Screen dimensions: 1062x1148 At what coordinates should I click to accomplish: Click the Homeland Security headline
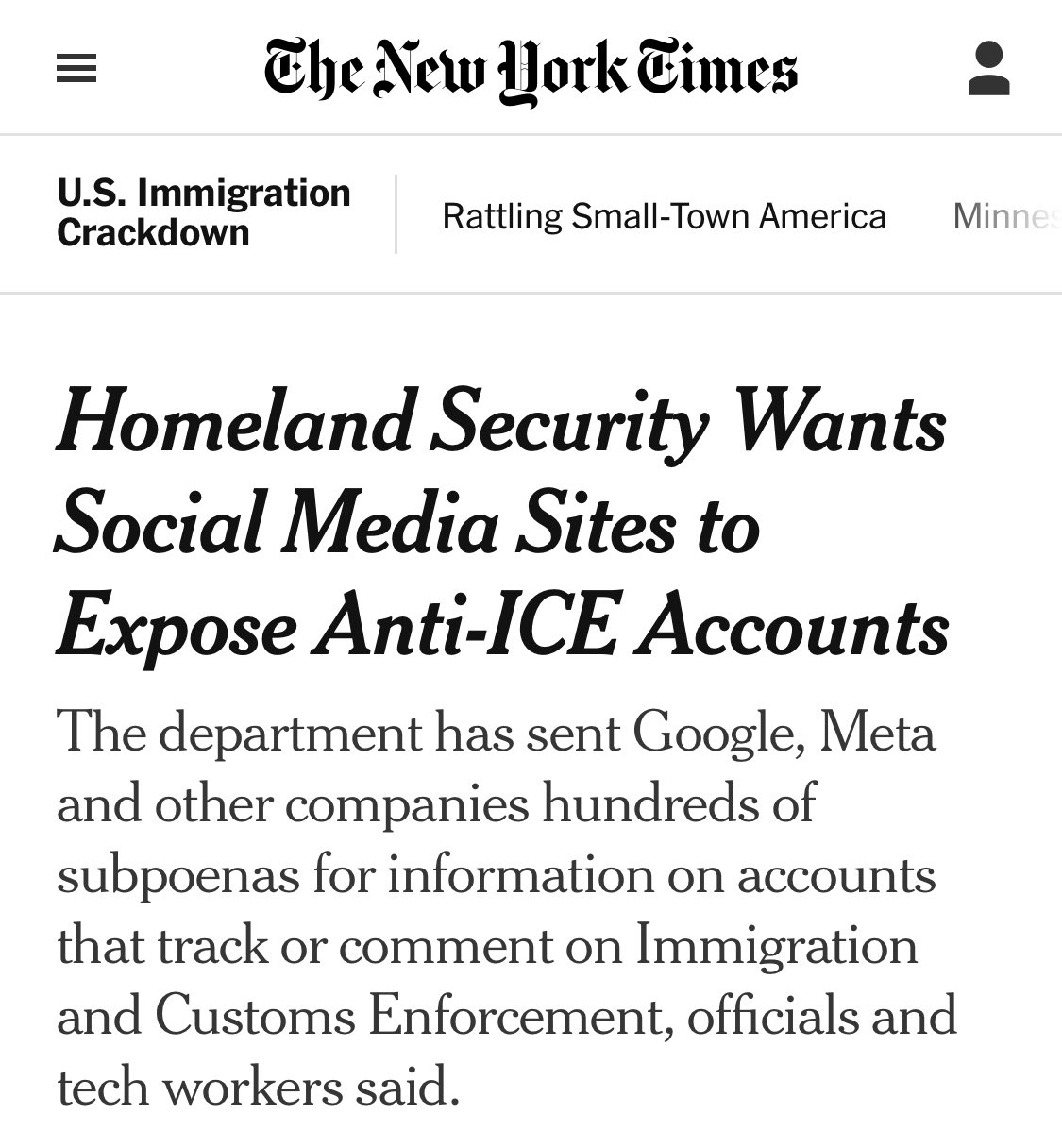[x=501, y=526]
